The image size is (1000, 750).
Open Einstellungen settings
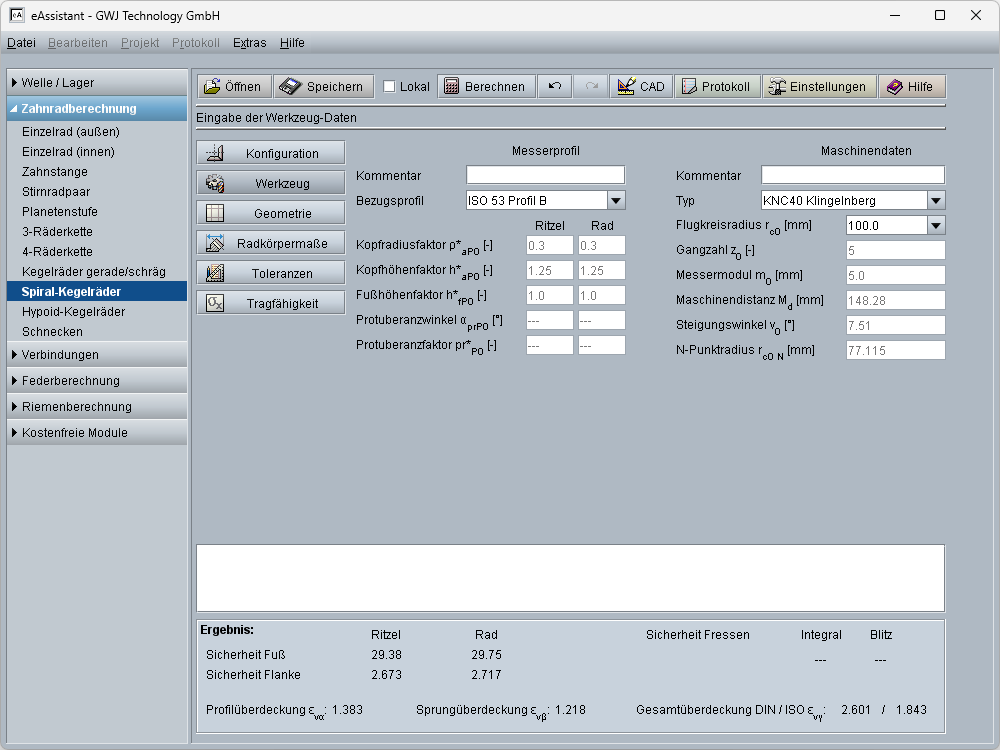(x=819, y=87)
